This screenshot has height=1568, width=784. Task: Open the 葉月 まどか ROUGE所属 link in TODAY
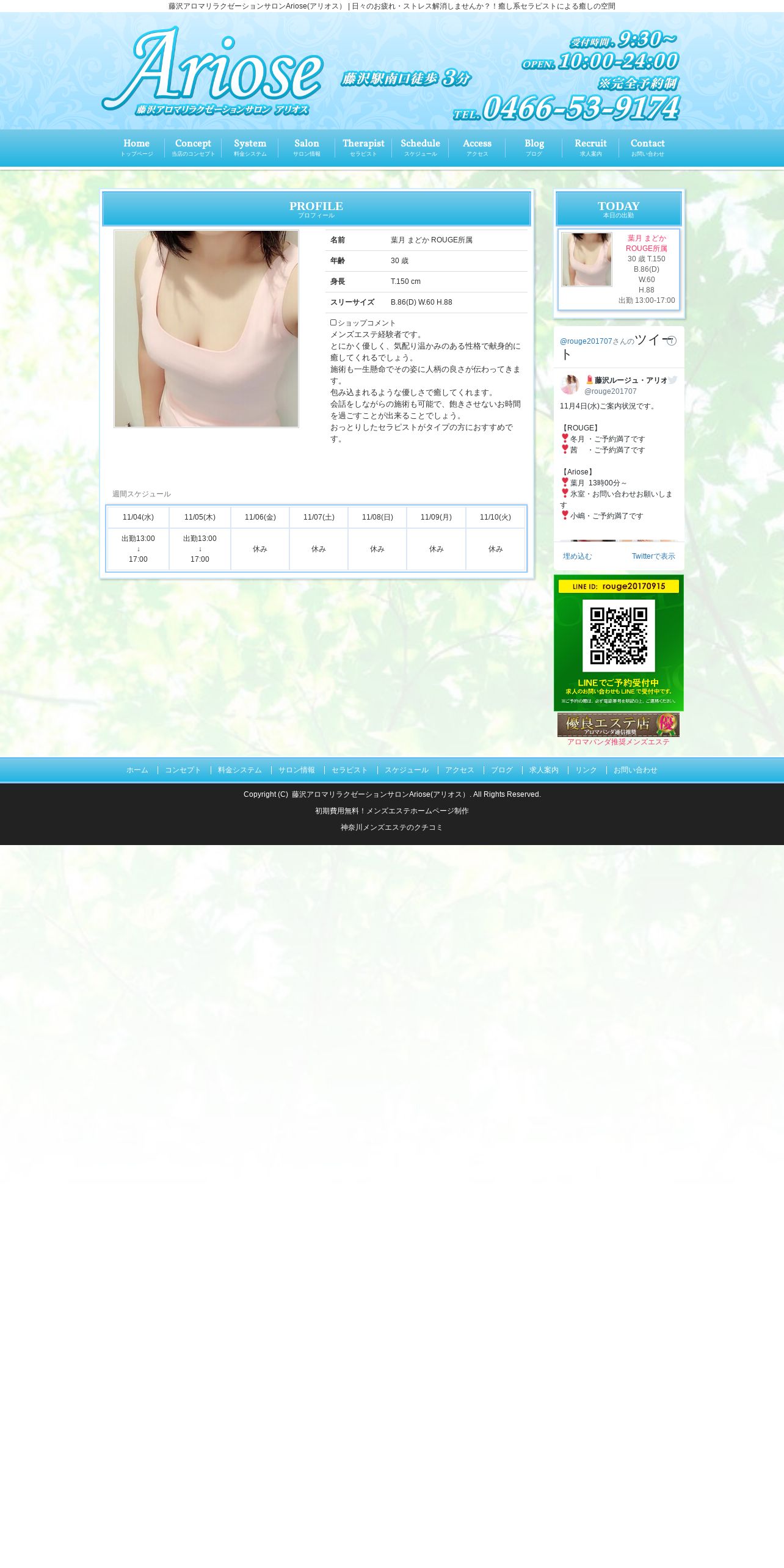646,243
